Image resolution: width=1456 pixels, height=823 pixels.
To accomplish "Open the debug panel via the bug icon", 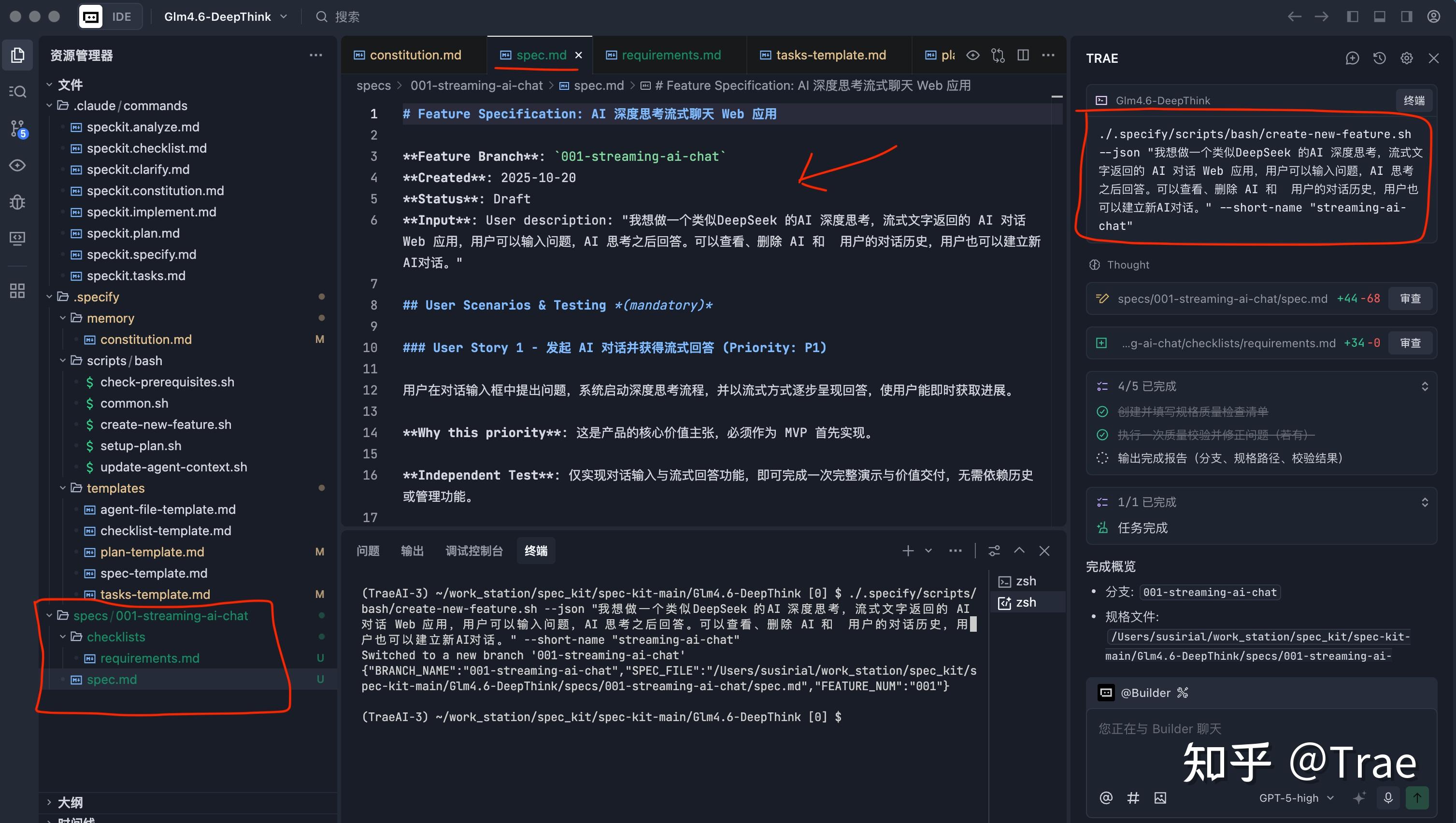I will [17, 202].
